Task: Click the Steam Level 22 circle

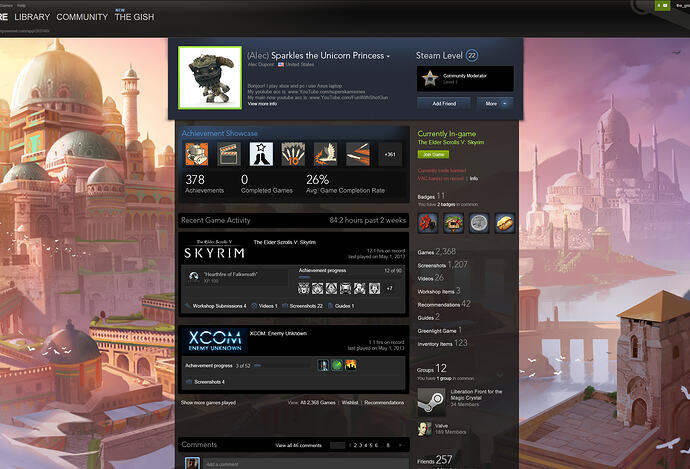Action: [x=472, y=55]
